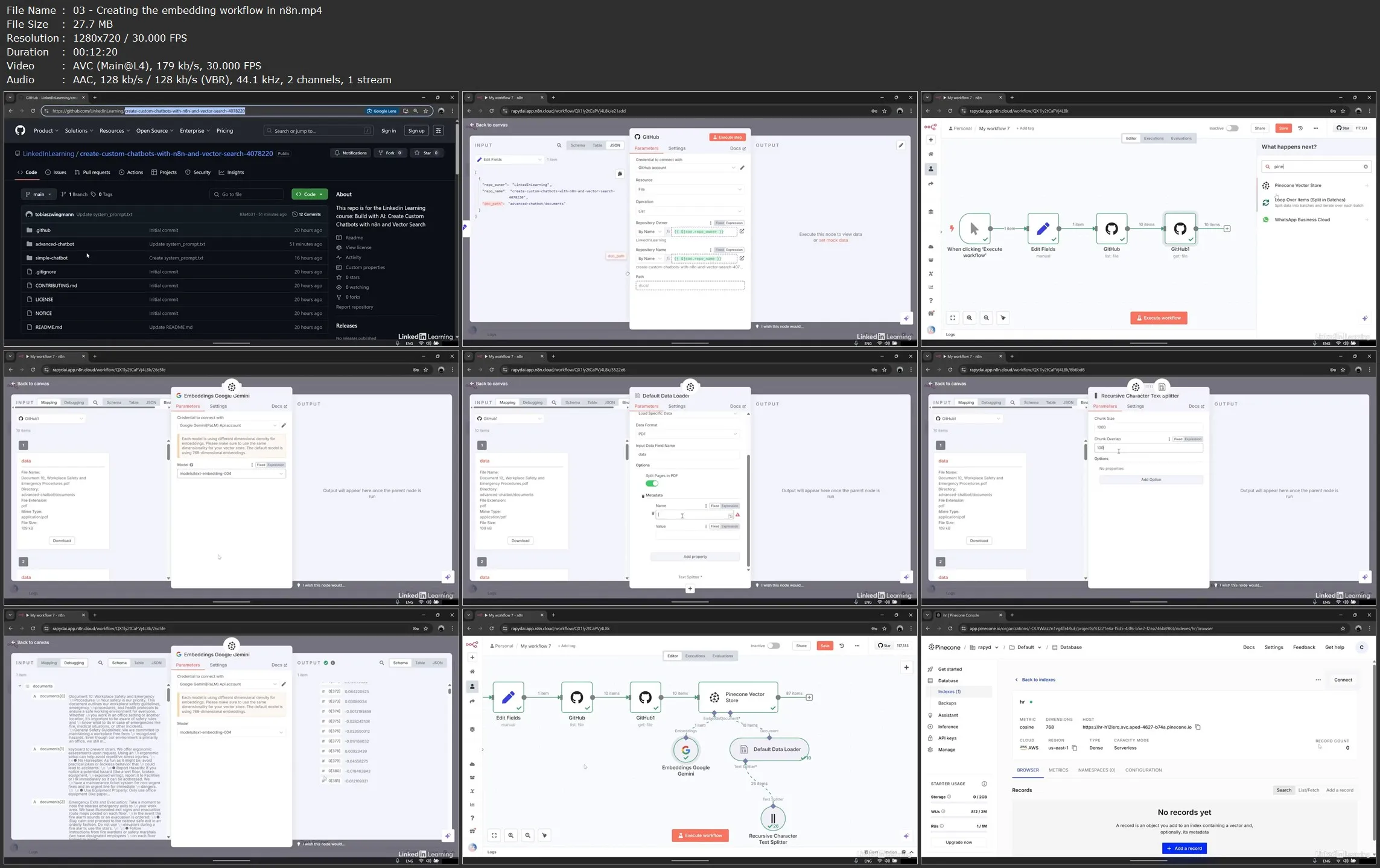Click the blue Add a record button in Pinecone
1380x868 pixels.
click(x=1184, y=848)
